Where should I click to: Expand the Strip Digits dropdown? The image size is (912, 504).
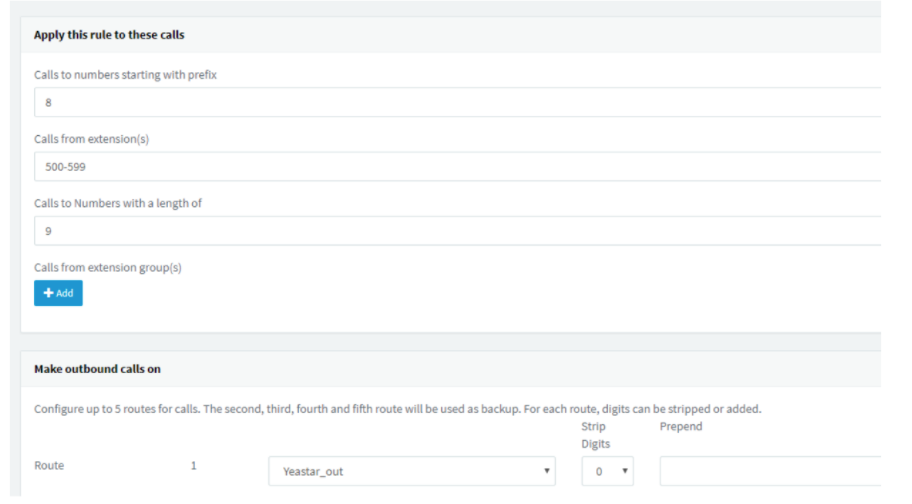tap(607, 471)
